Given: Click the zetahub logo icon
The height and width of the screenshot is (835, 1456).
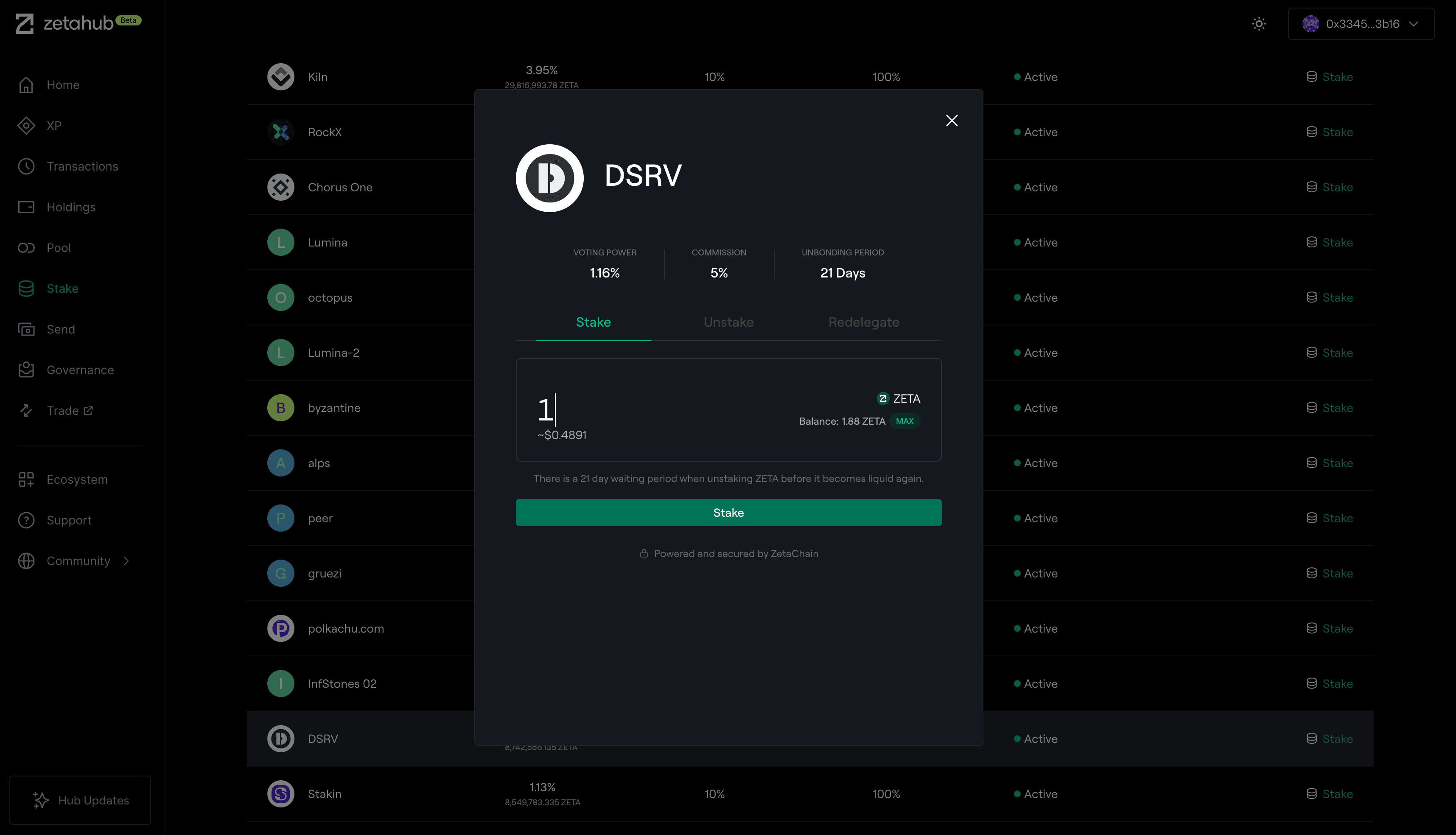Looking at the screenshot, I should (24, 23).
